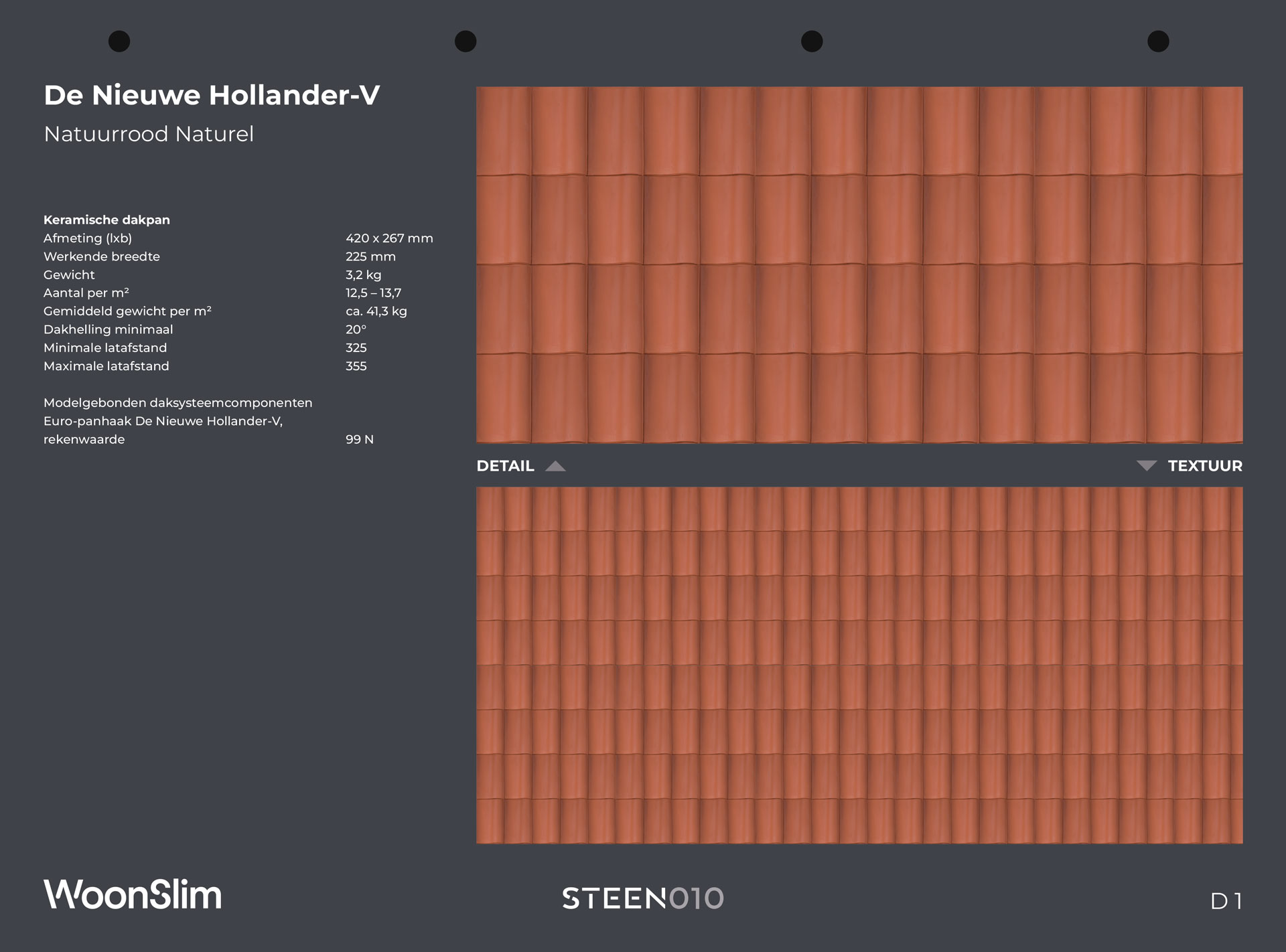Viewport: 1286px width, 952px height.
Task: Click the Gewicht label
Action: click(69, 274)
